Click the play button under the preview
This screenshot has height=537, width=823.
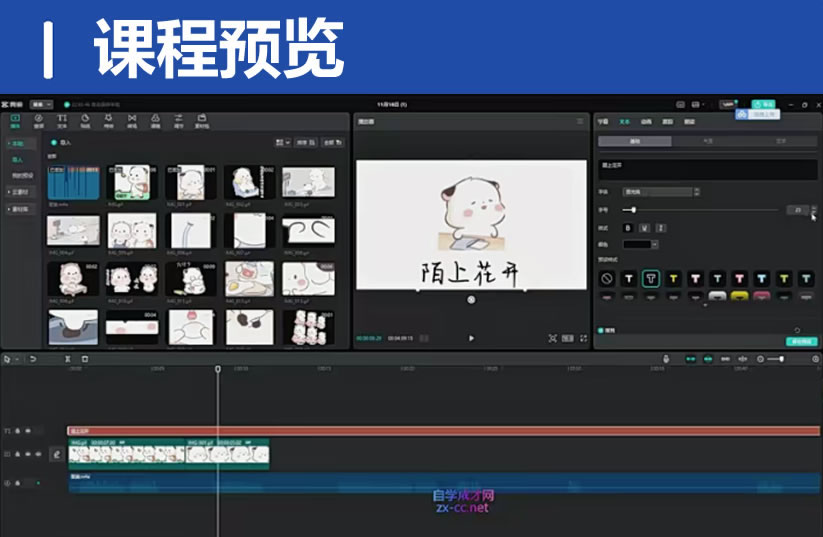471,338
